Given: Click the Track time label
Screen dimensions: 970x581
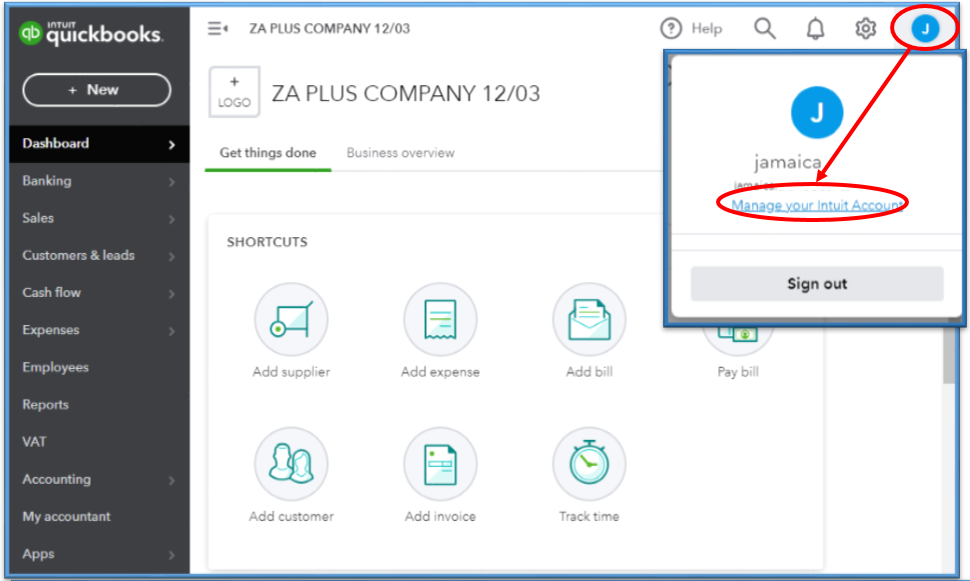Looking at the screenshot, I should pos(590,517).
